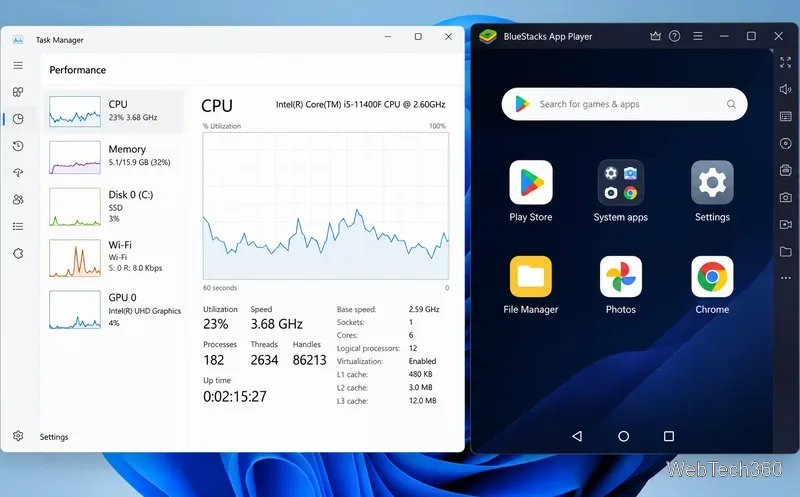
Task: Tap Android recent apps button in BlueStacks
Action: pos(669,436)
